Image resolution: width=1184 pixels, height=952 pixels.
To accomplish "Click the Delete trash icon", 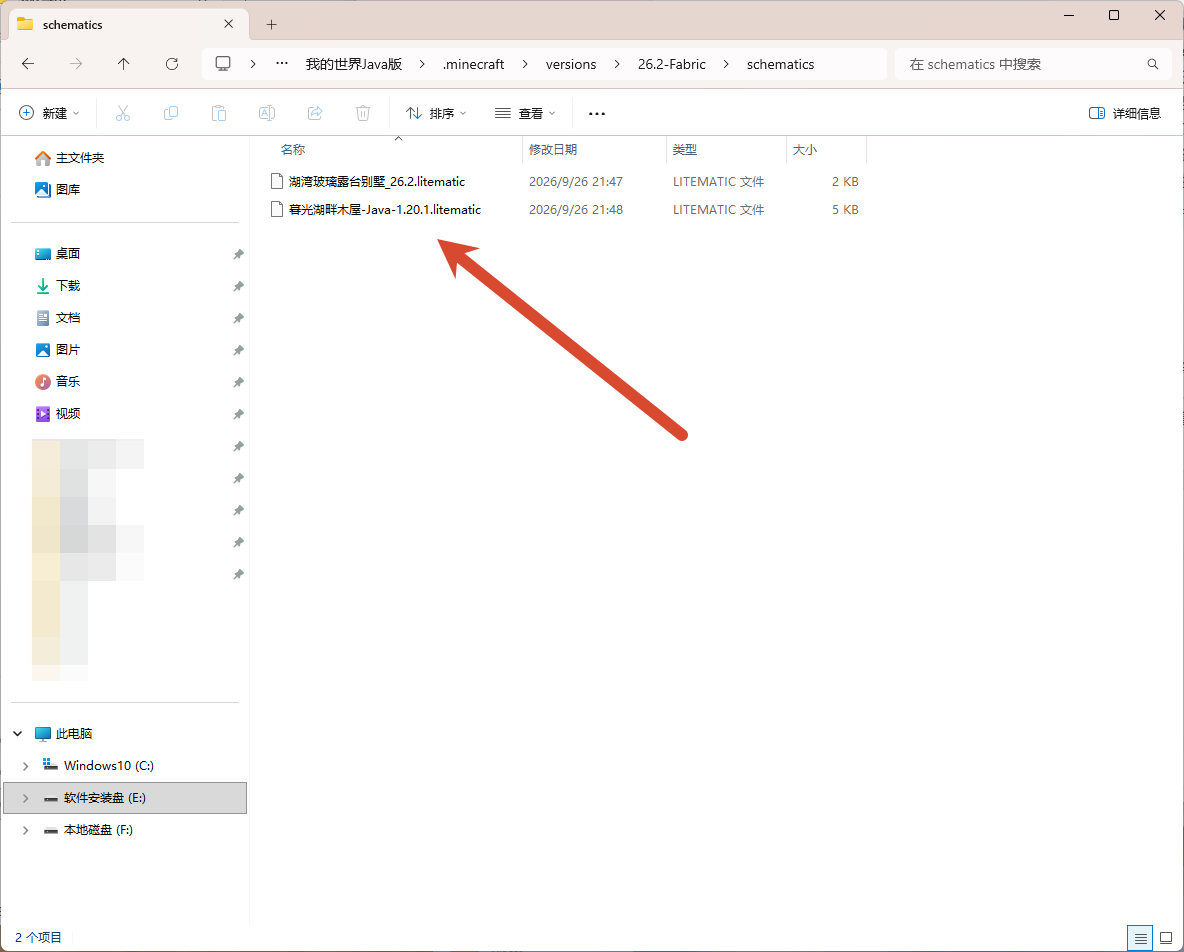I will tap(363, 113).
